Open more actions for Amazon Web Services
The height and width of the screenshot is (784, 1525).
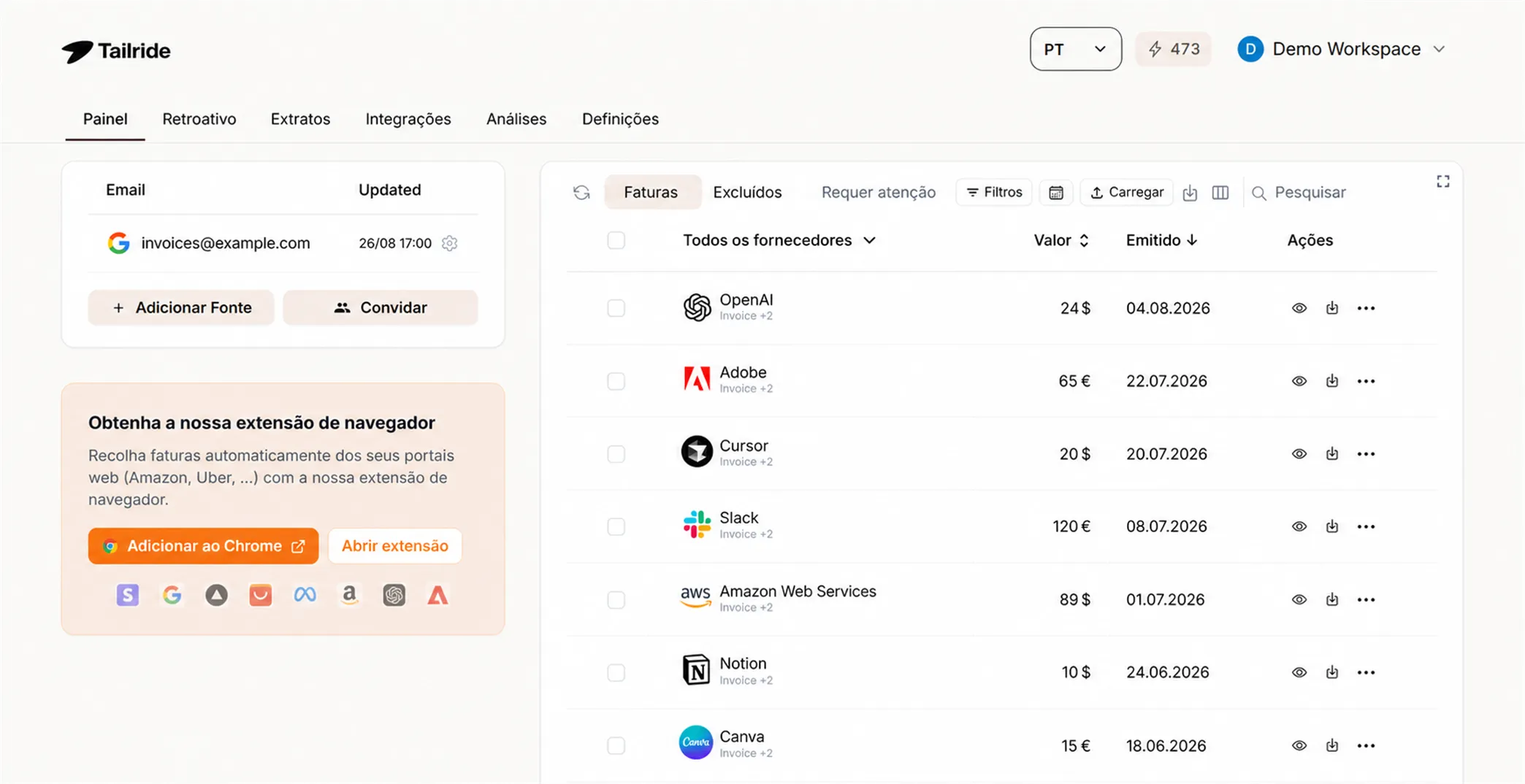tap(1367, 599)
